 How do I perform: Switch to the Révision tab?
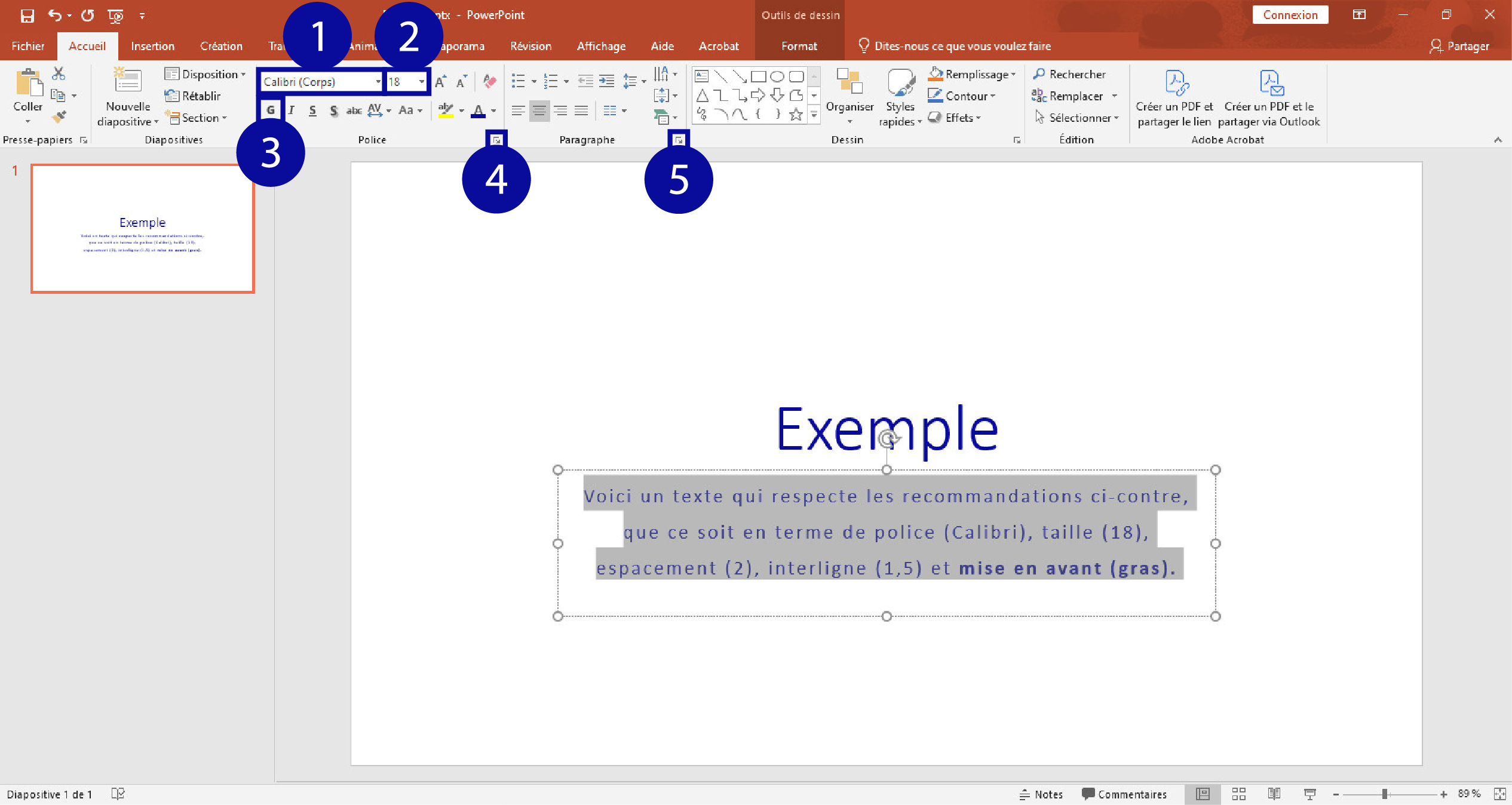click(x=530, y=46)
